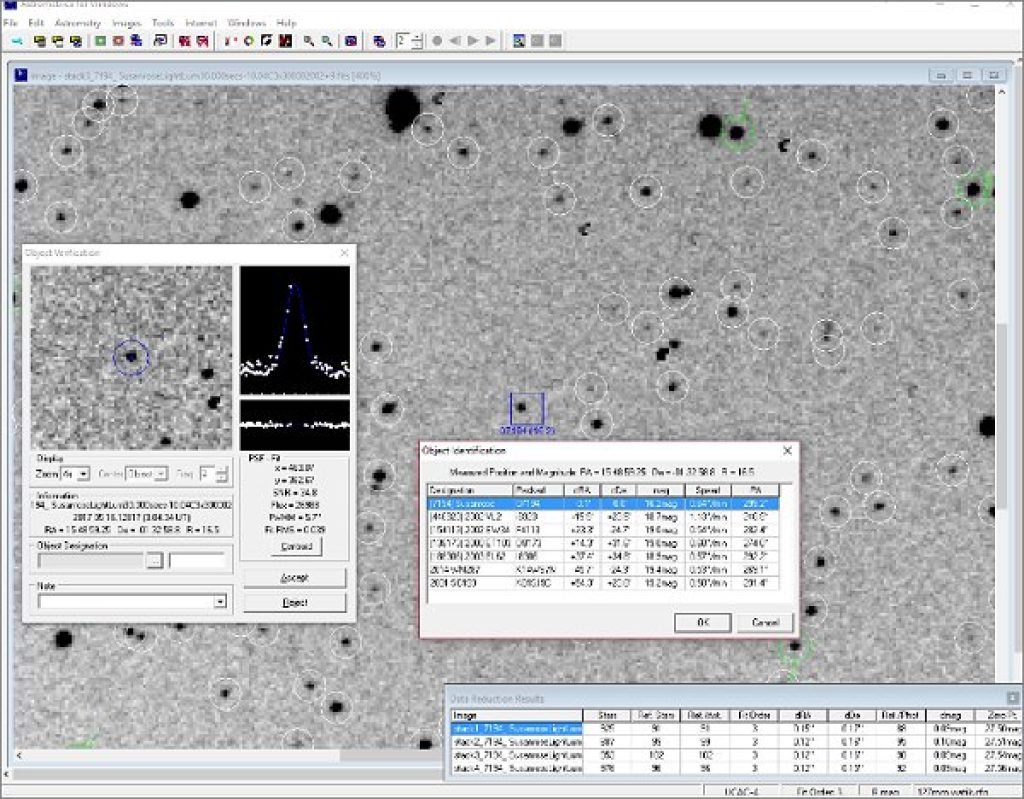
Task: Click the Speed column header
Action: click(x=708, y=490)
